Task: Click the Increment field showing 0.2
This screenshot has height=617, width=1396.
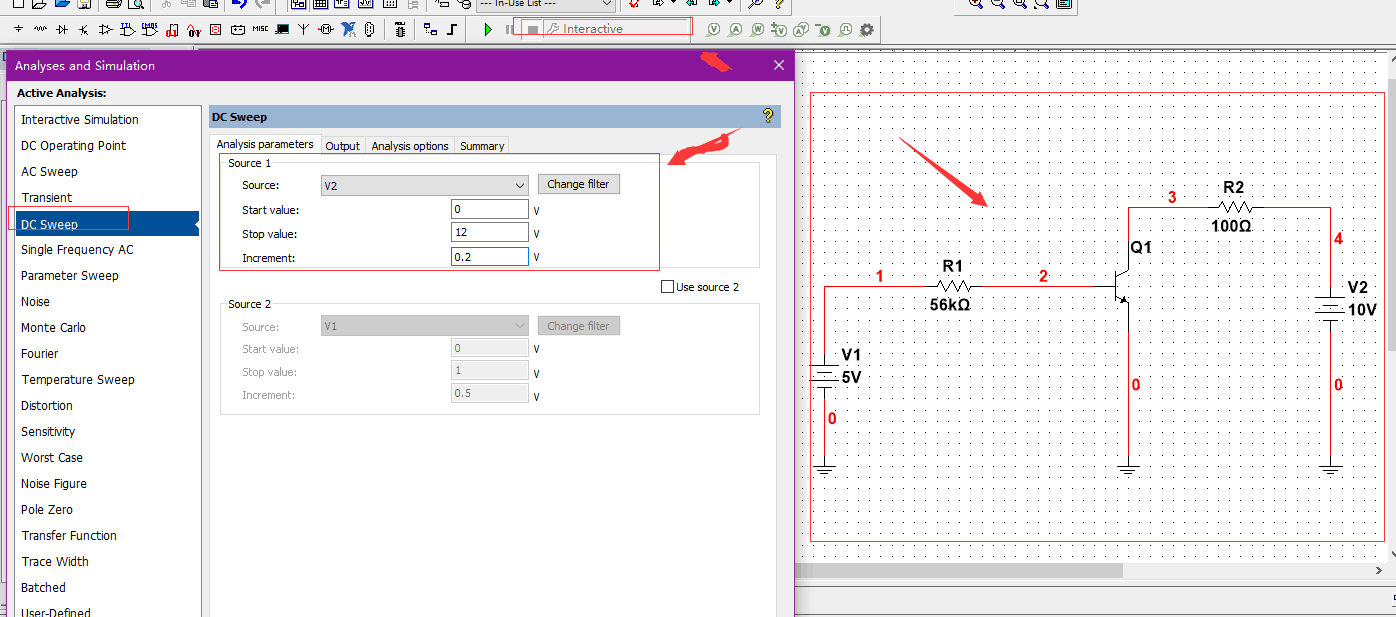Action: click(x=490, y=257)
